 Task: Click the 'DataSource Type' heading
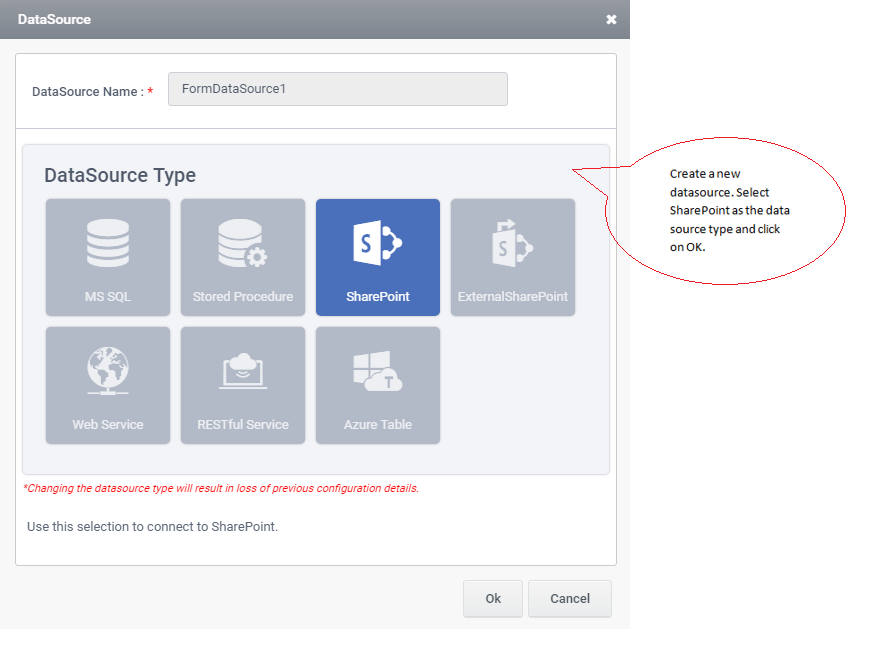pyautogui.click(x=120, y=175)
